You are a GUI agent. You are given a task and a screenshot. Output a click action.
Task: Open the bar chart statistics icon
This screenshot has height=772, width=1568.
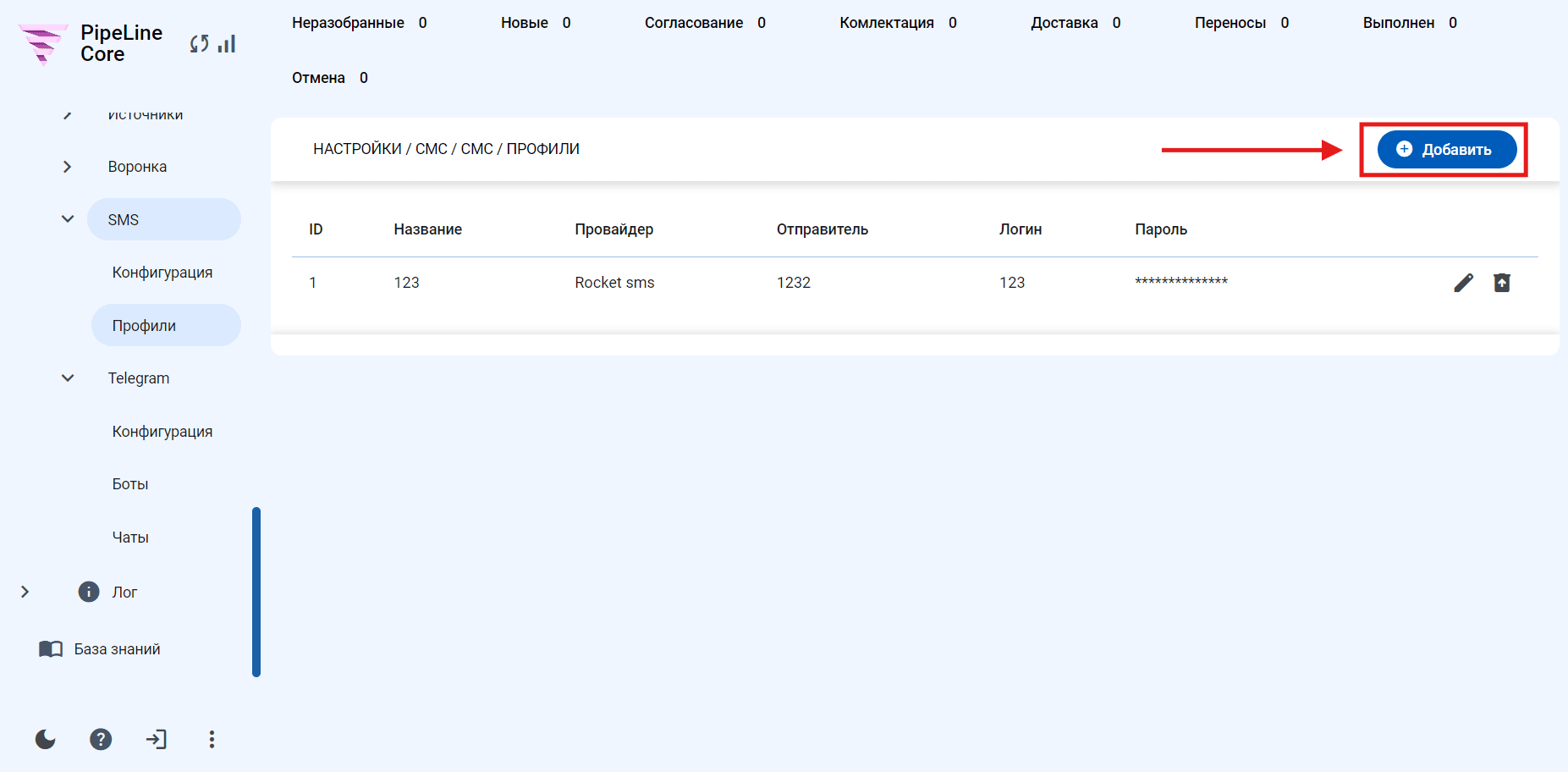pos(227,44)
